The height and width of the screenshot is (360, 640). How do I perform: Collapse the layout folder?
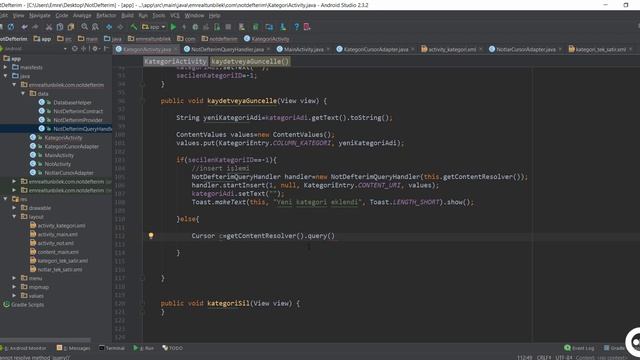[14, 217]
